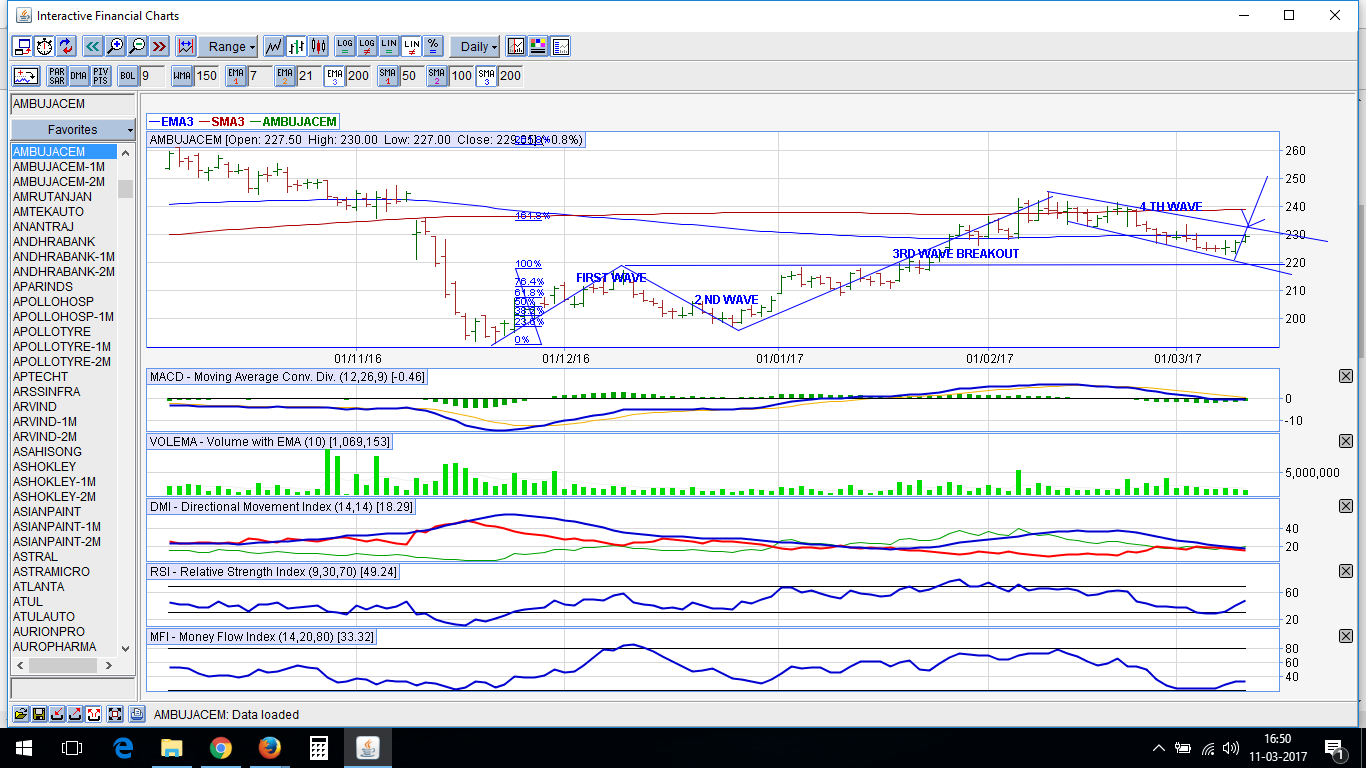
Task: Refresh chart data with red-blue arrows icon
Action: (66, 46)
